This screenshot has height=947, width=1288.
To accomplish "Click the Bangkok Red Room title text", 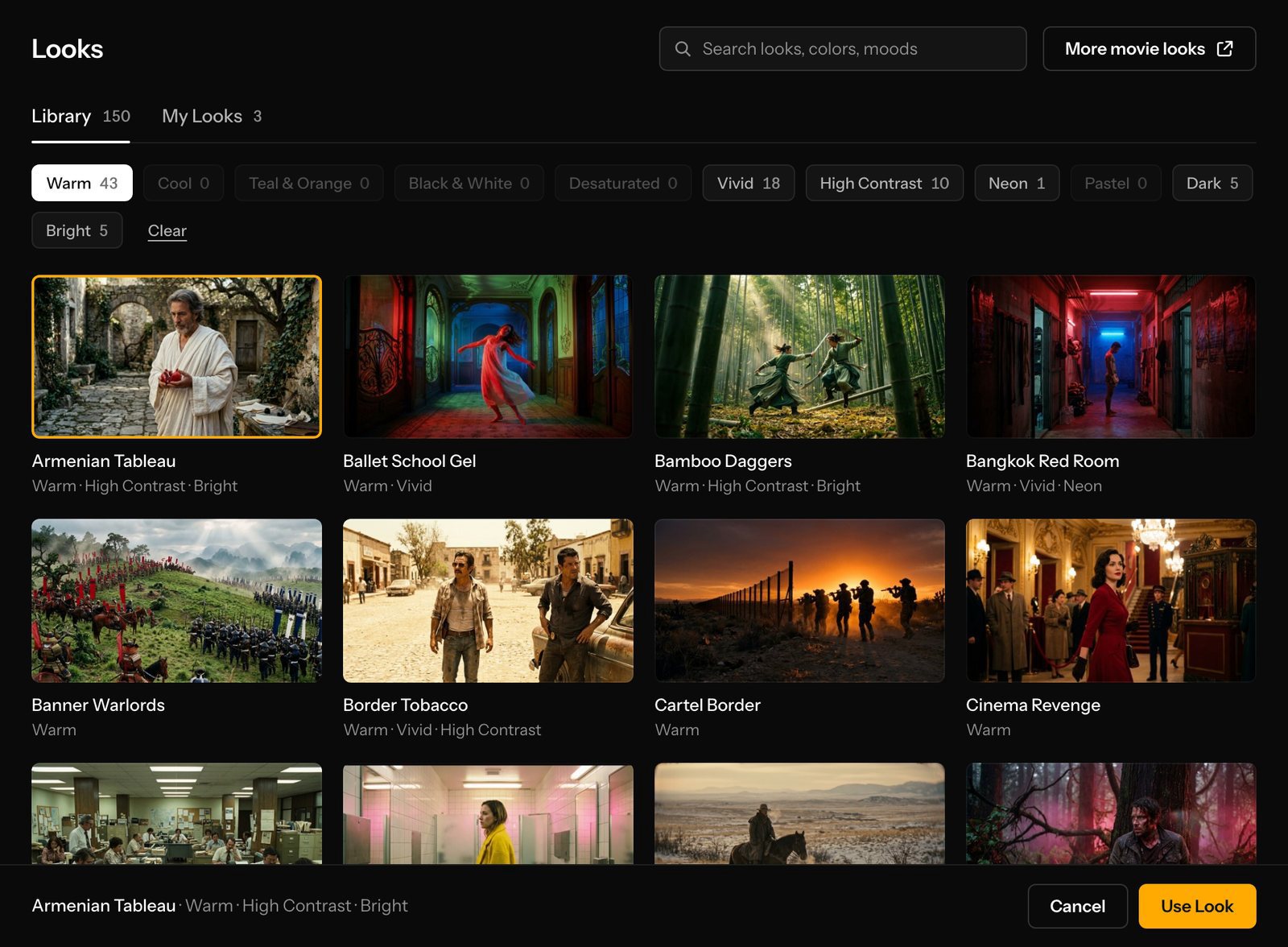I will pos(1042,461).
